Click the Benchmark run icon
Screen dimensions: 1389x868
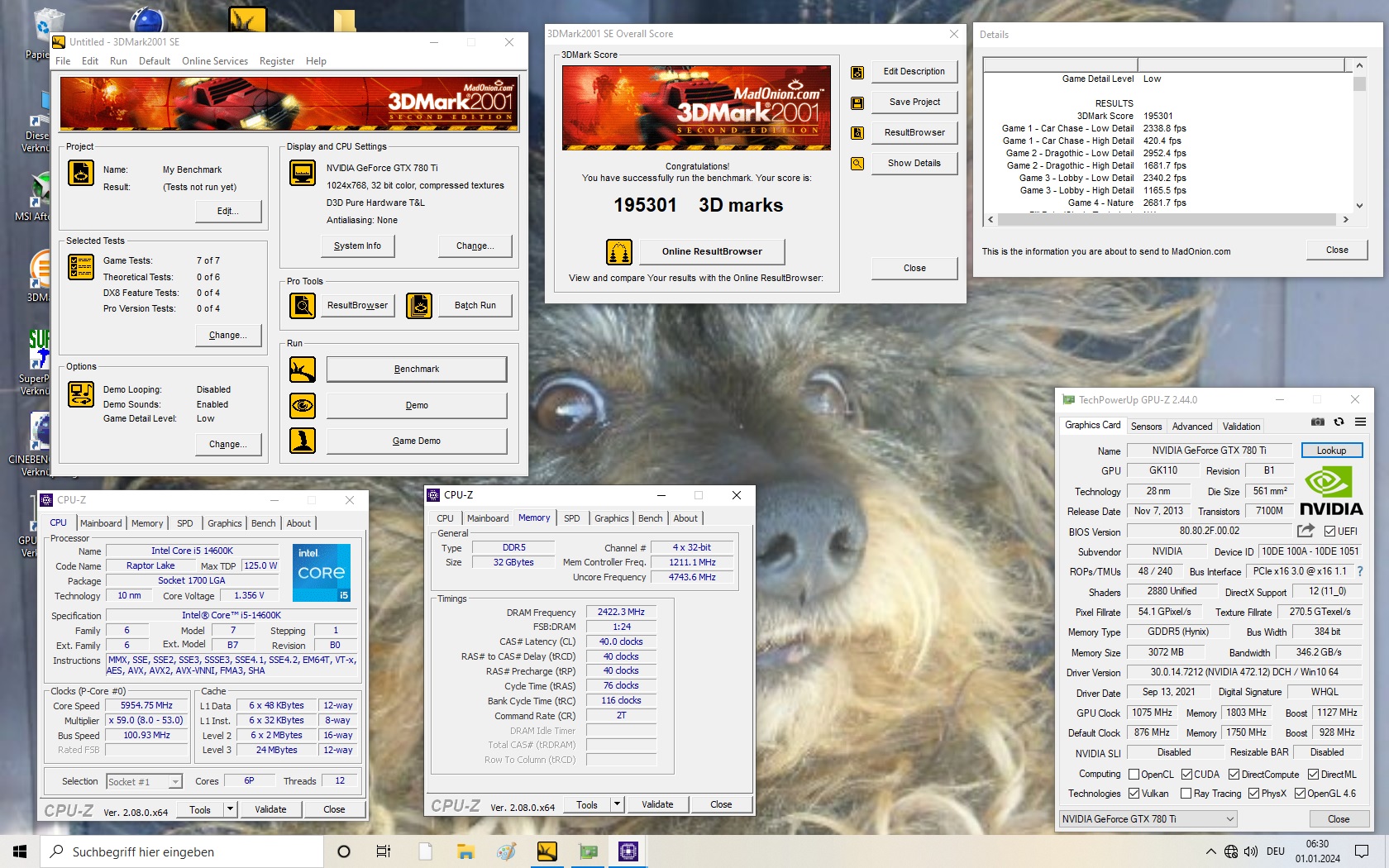click(x=303, y=370)
